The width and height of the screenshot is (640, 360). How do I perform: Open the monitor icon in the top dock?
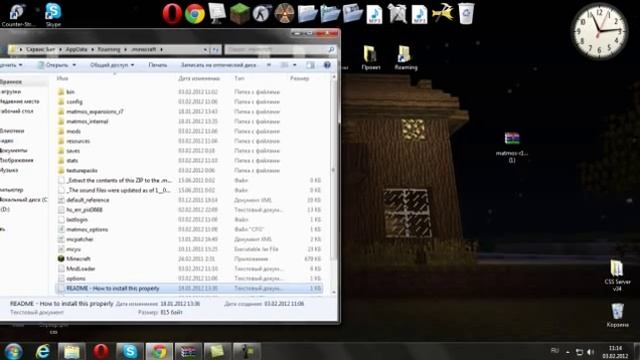tap(217, 13)
